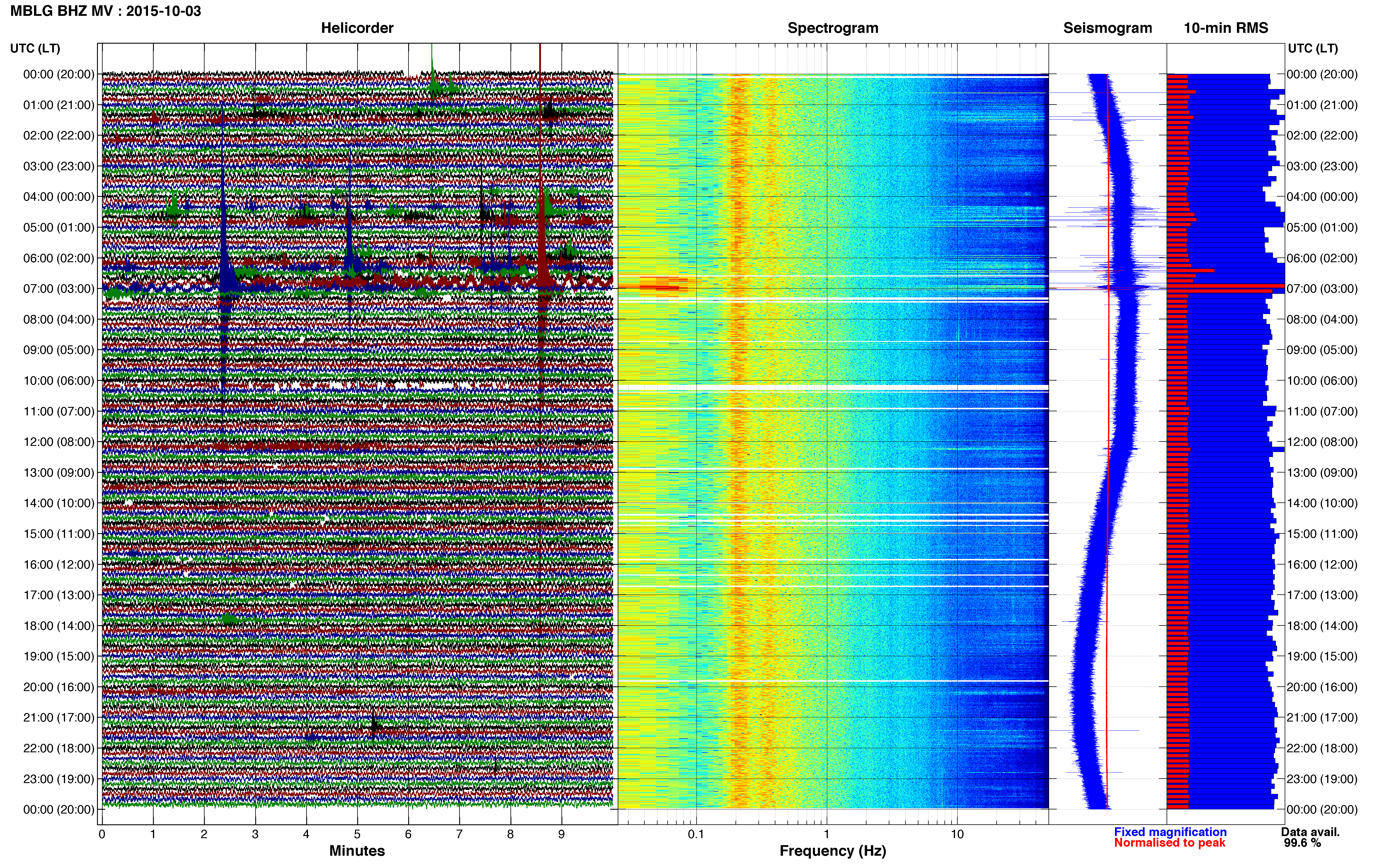Image resolution: width=1389 pixels, height=868 pixels.
Task: Click the UTC (LT) label beside 10-min RMS panel
Action: [x=1313, y=48]
